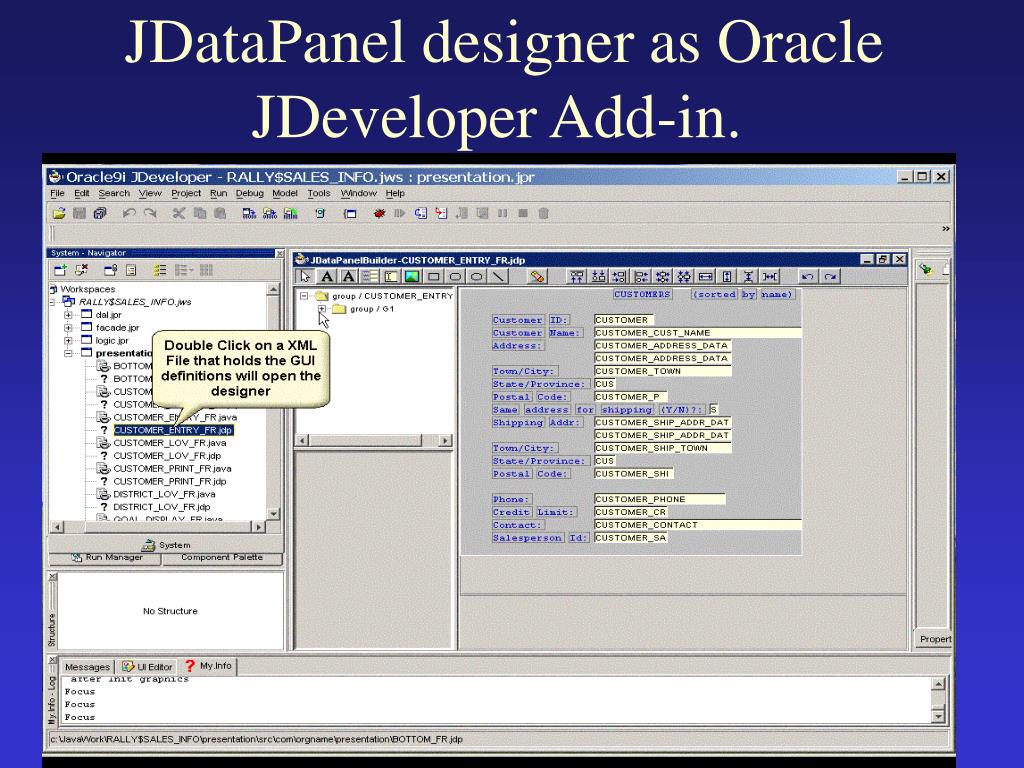Screen dimensions: 1024x768
Task: Click the Save All icon
Action: [x=100, y=213]
